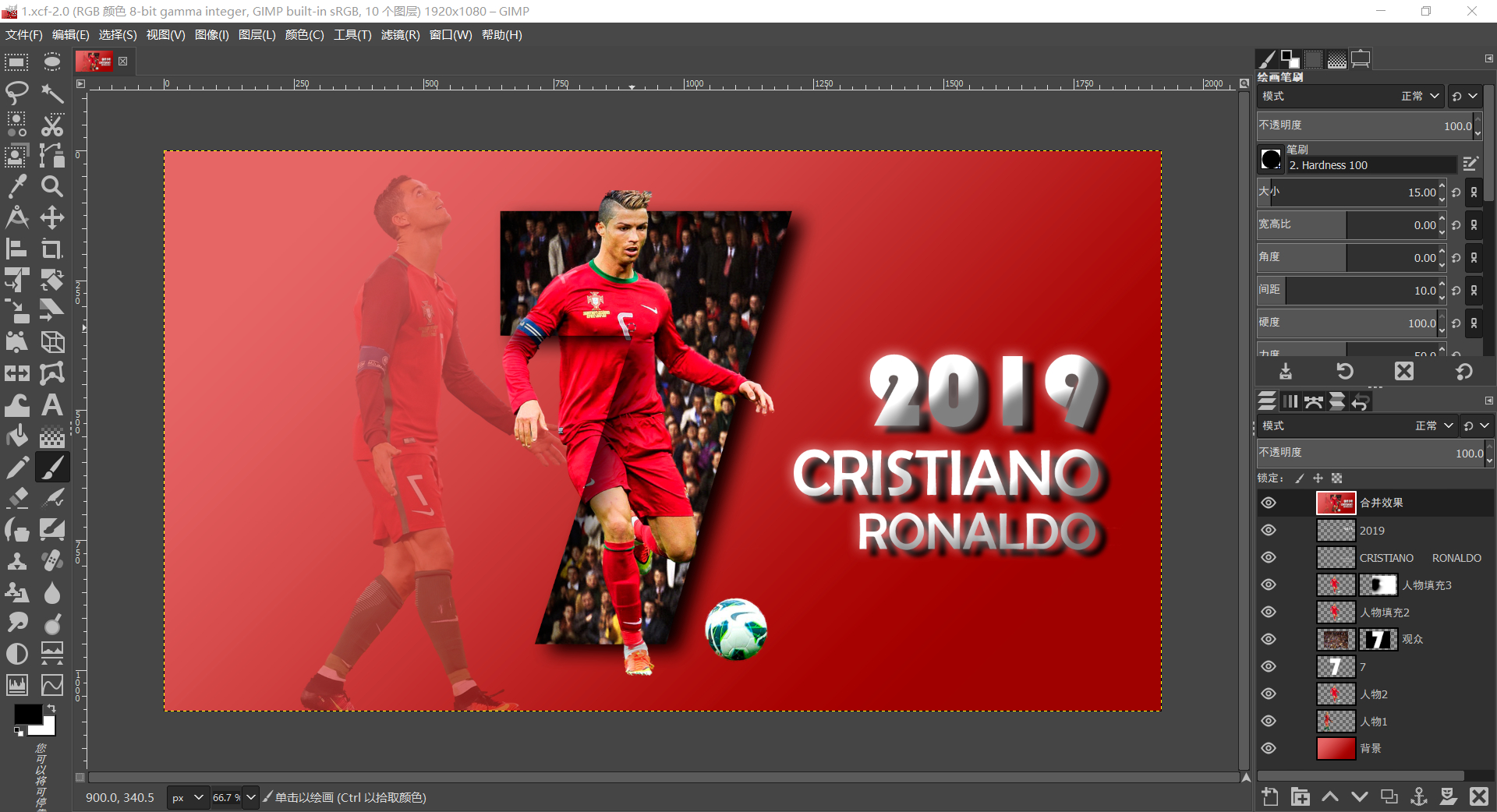Image resolution: width=1497 pixels, height=812 pixels.
Task: Choose the Crop tool
Action: 52,249
